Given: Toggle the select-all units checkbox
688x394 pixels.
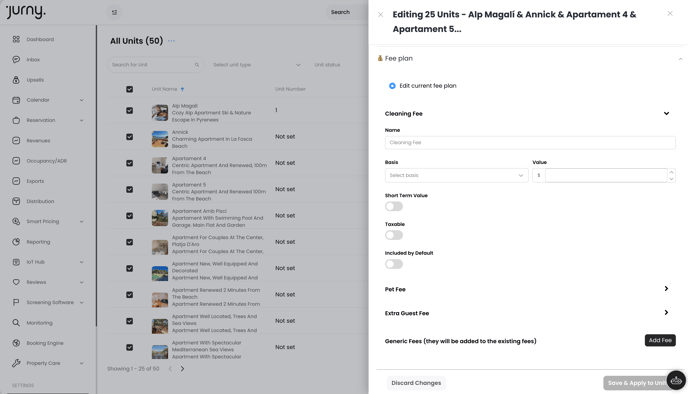Looking at the screenshot, I should click(129, 89).
